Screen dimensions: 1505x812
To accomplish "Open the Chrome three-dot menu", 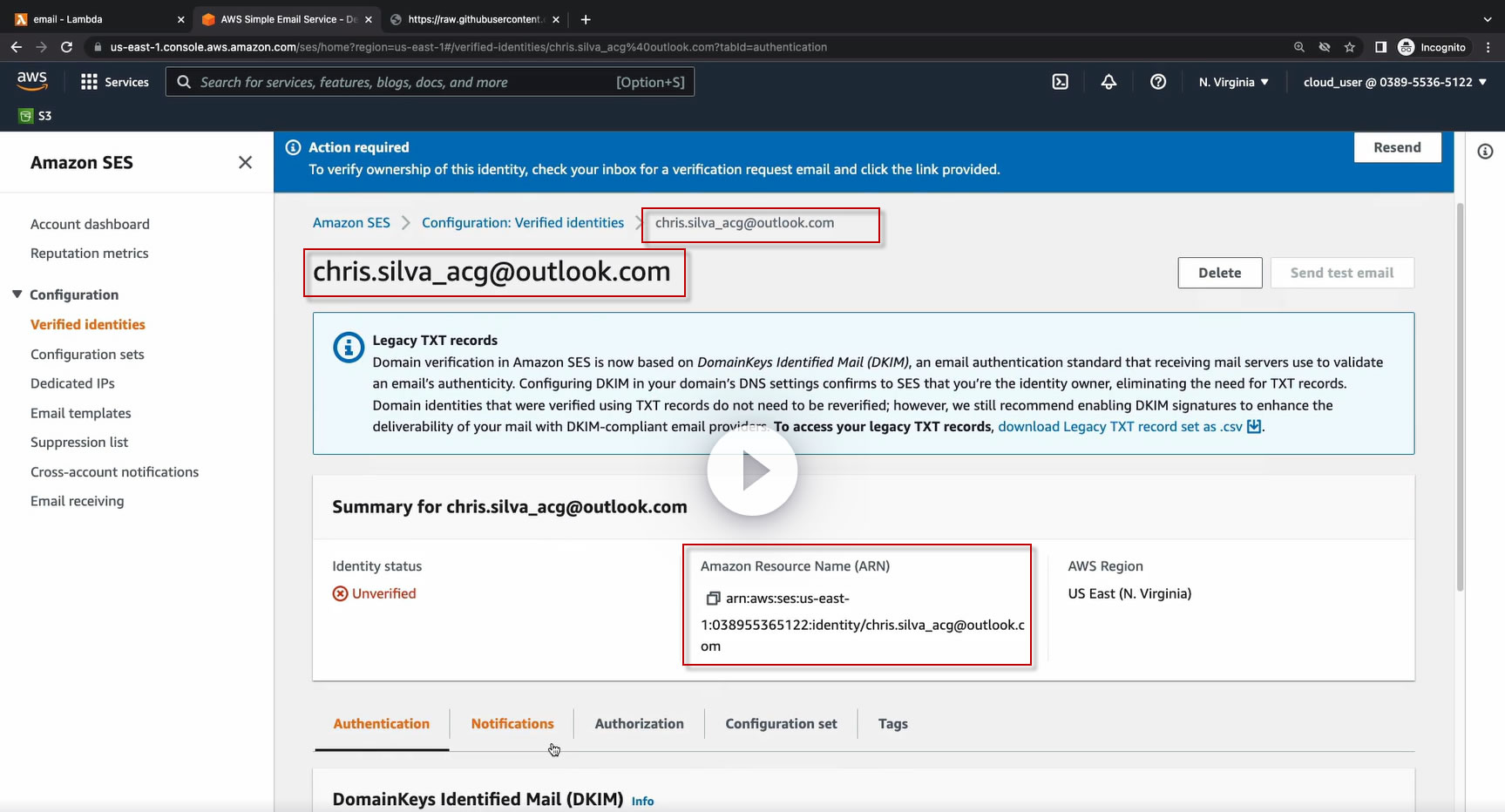I will (1488, 47).
